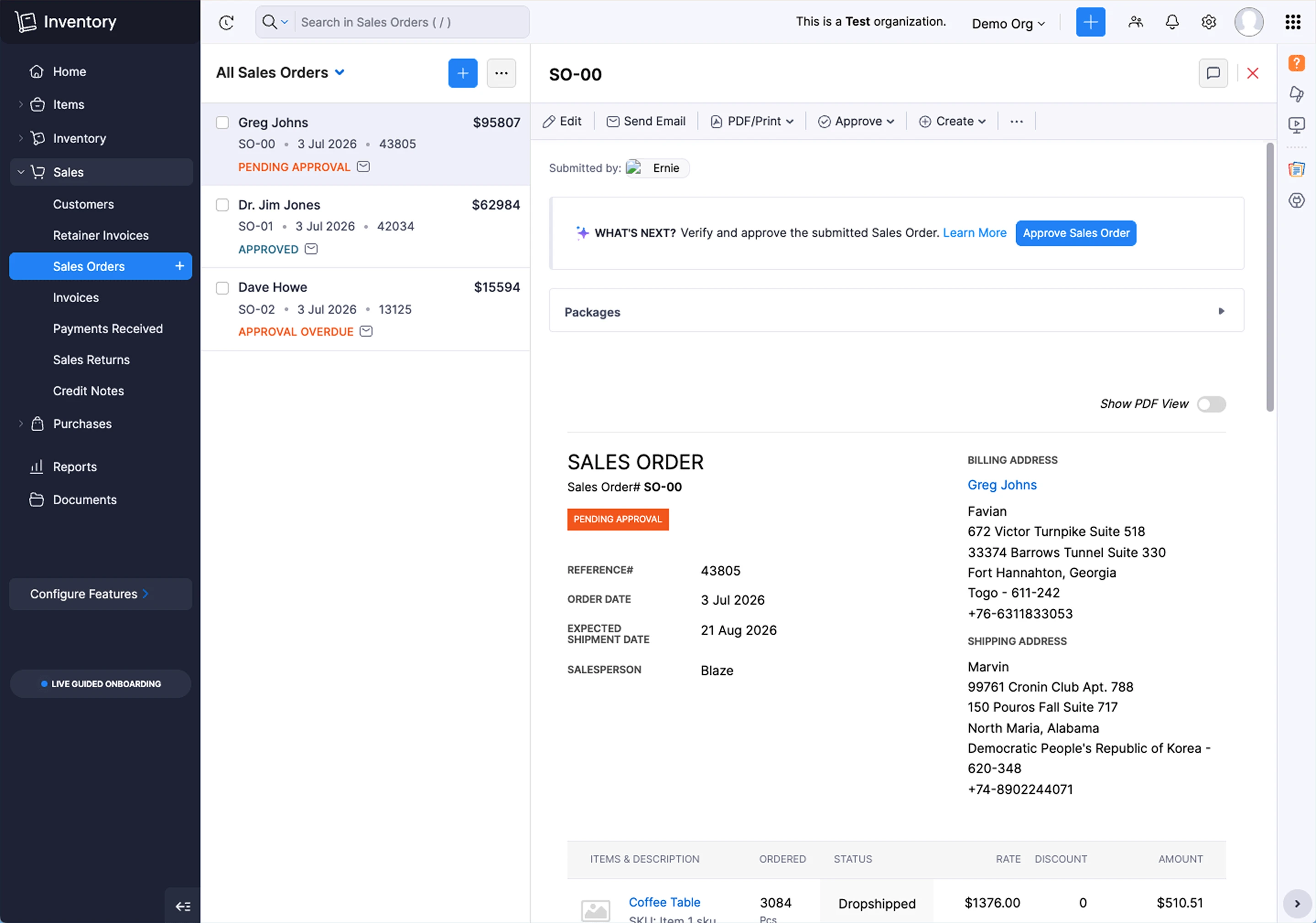
Task: Open the notifications bell
Action: click(1171, 22)
